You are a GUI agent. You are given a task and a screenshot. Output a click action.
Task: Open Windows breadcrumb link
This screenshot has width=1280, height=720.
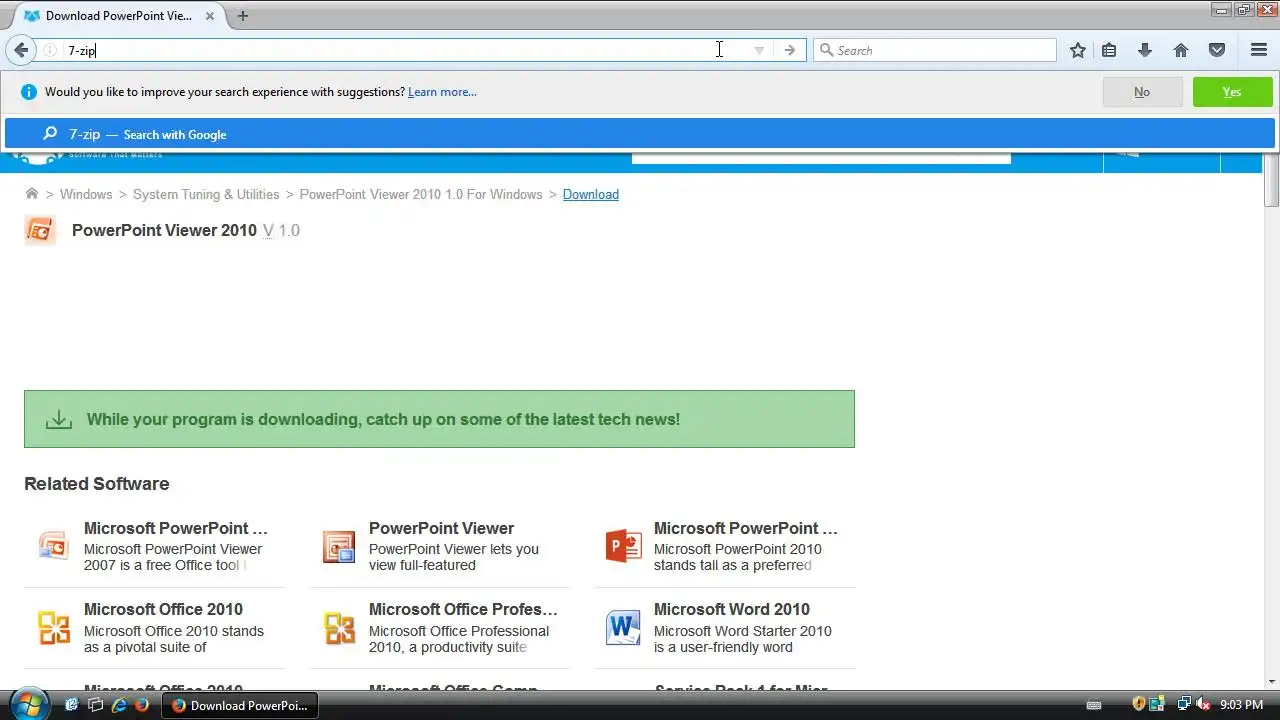86,194
